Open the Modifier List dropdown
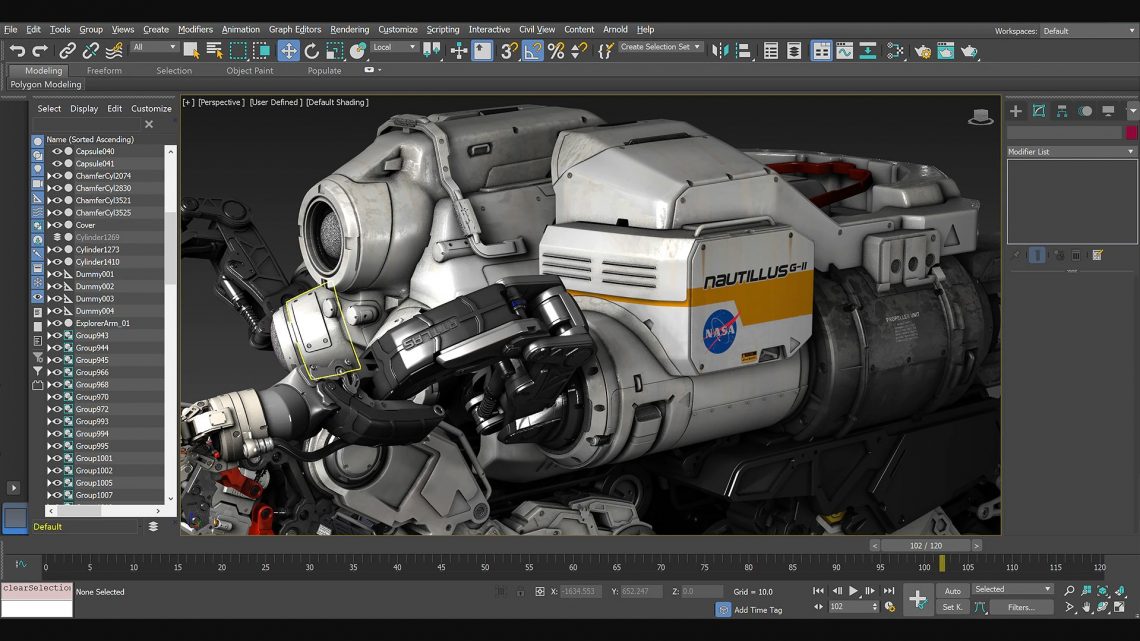Image resolution: width=1140 pixels, height=641 pixels. click(1071, 152)
